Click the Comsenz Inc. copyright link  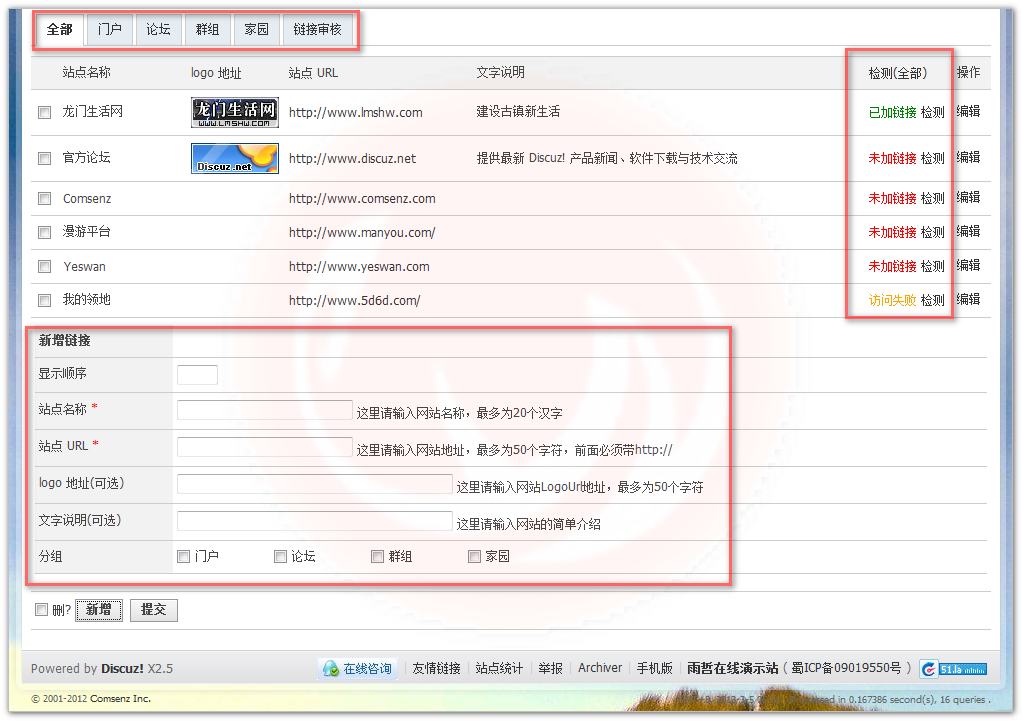120,699
